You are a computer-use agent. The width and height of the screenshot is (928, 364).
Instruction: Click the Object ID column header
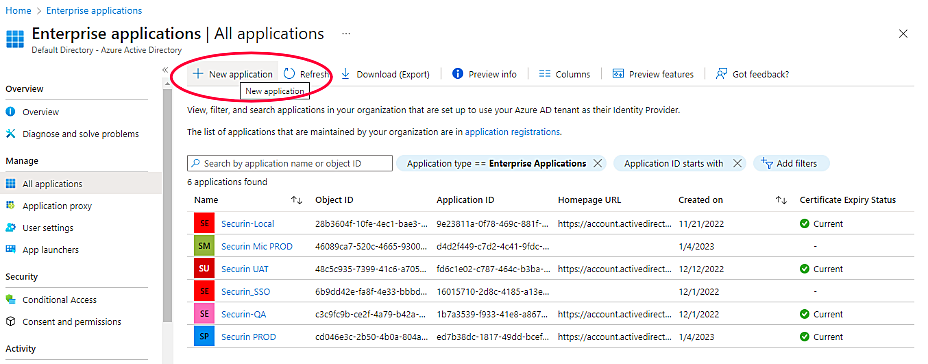(334, 200)
